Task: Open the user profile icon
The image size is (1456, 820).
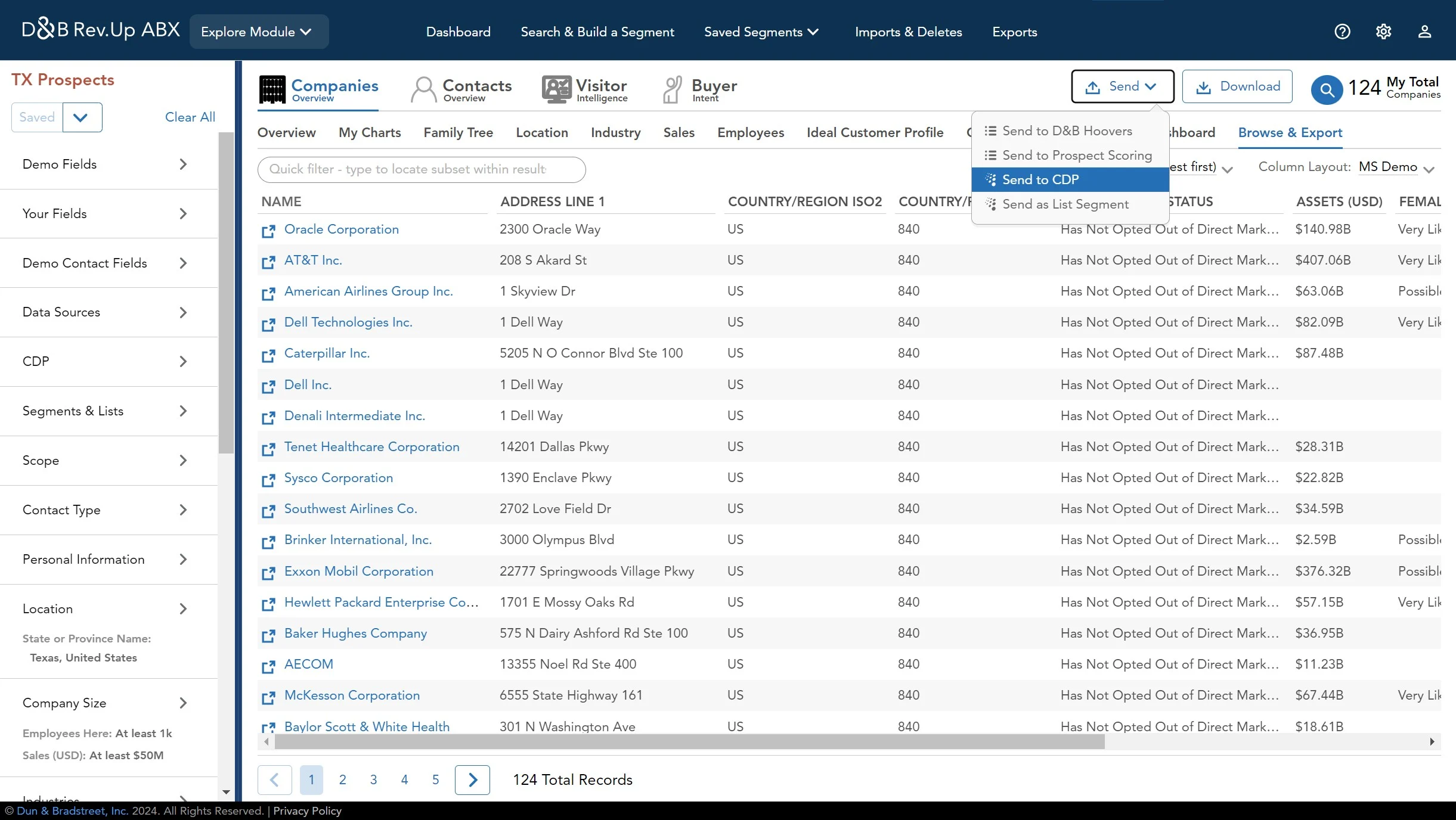Action: point(1424,32)
